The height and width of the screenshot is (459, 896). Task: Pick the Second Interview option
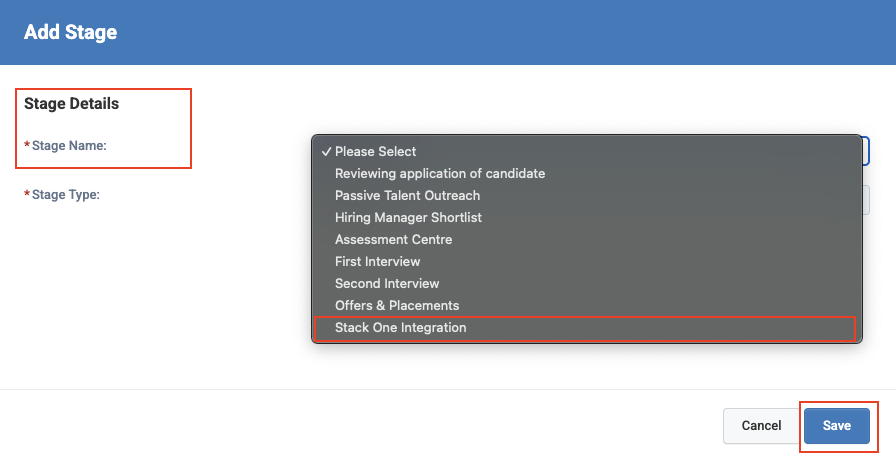pos(387,284)
